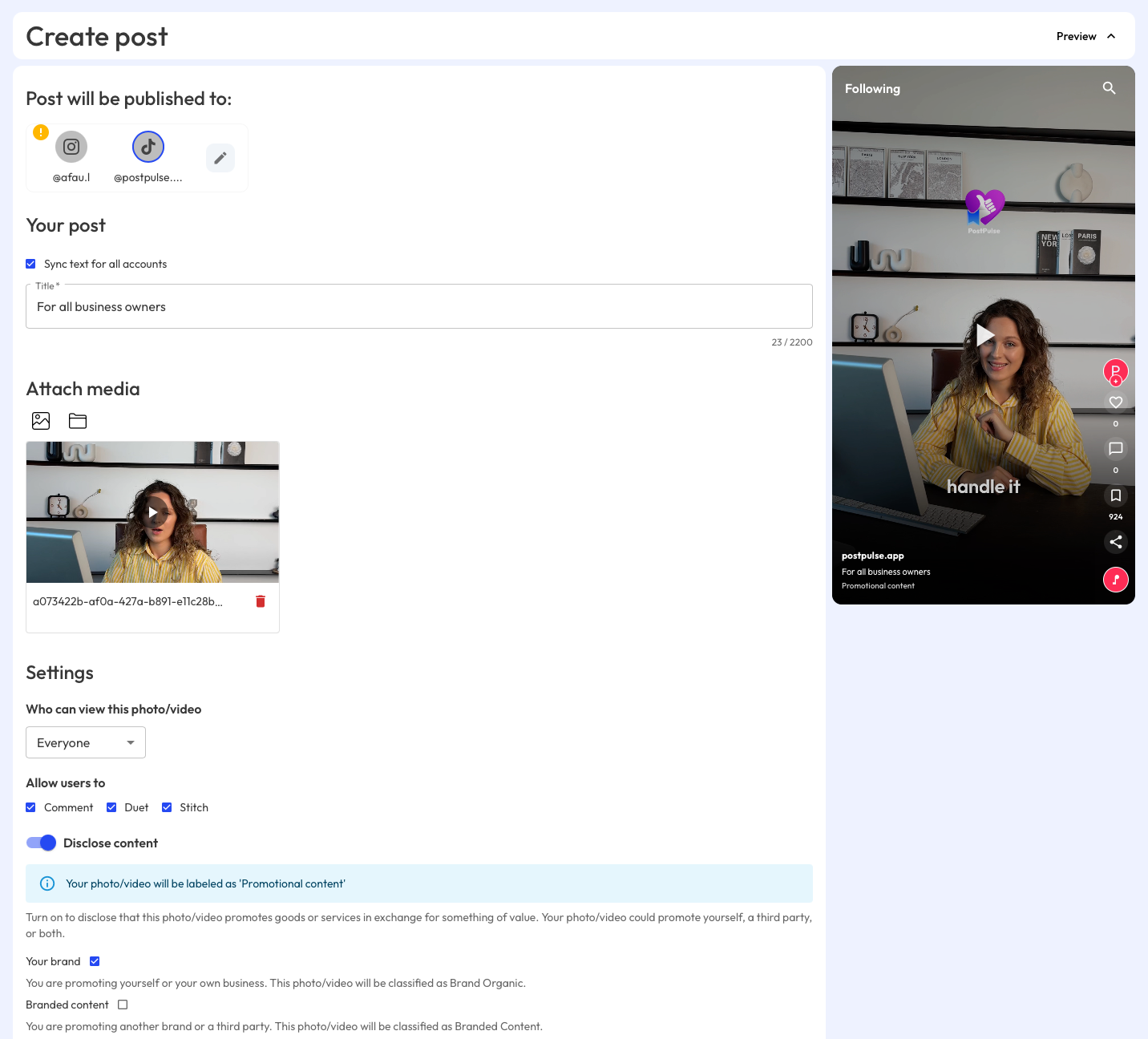
Task: Delete the attached video using the trash icon
Action: 260,600
